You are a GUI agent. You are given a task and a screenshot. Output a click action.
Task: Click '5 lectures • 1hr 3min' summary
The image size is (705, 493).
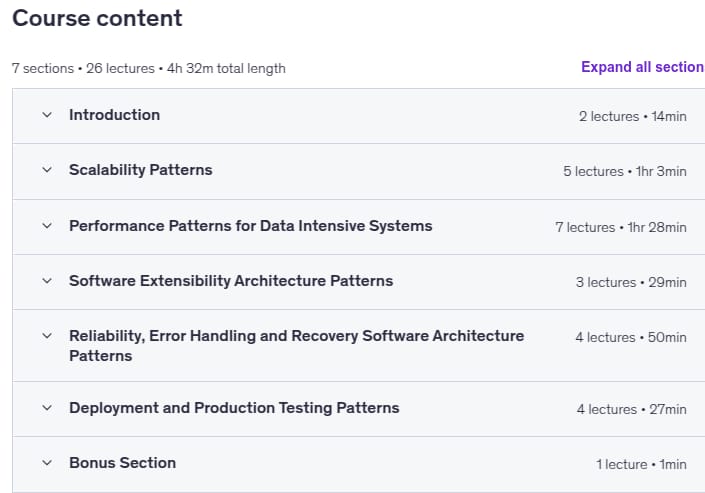pyautogui.click(x=625, y=171)
